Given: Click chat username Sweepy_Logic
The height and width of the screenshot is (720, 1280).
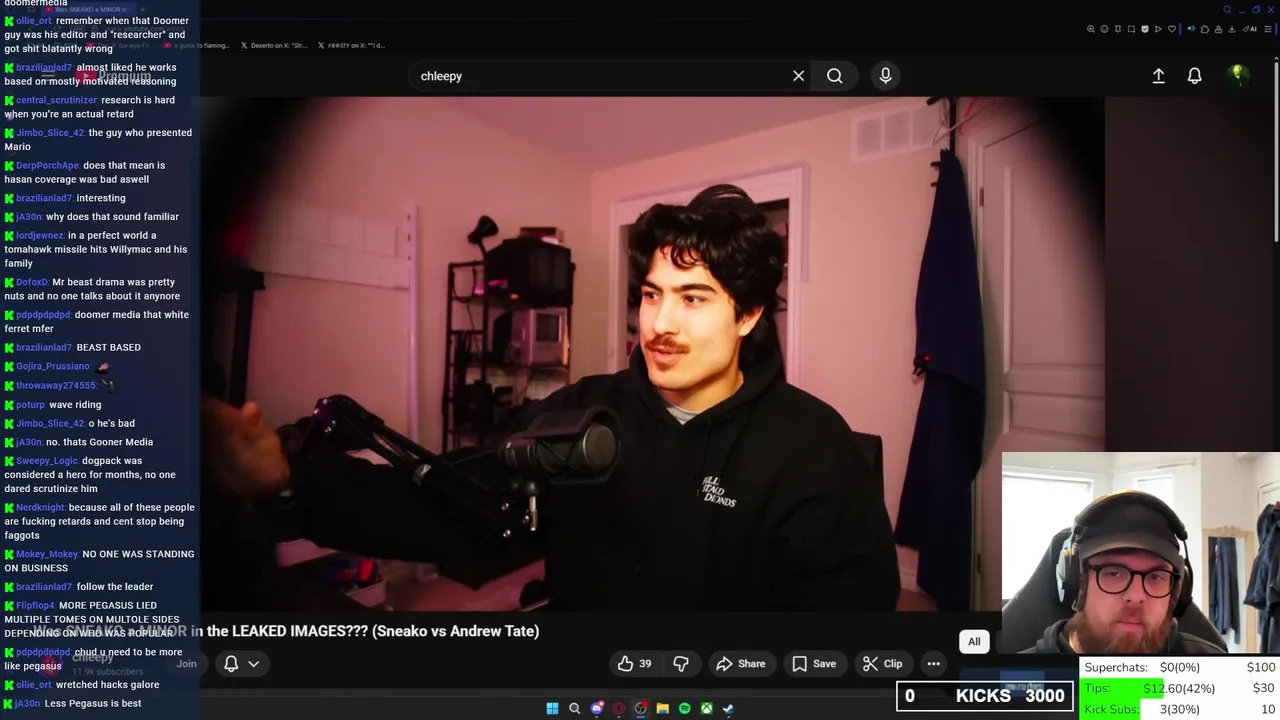Looking at the screenshot, I should point(46,461).
